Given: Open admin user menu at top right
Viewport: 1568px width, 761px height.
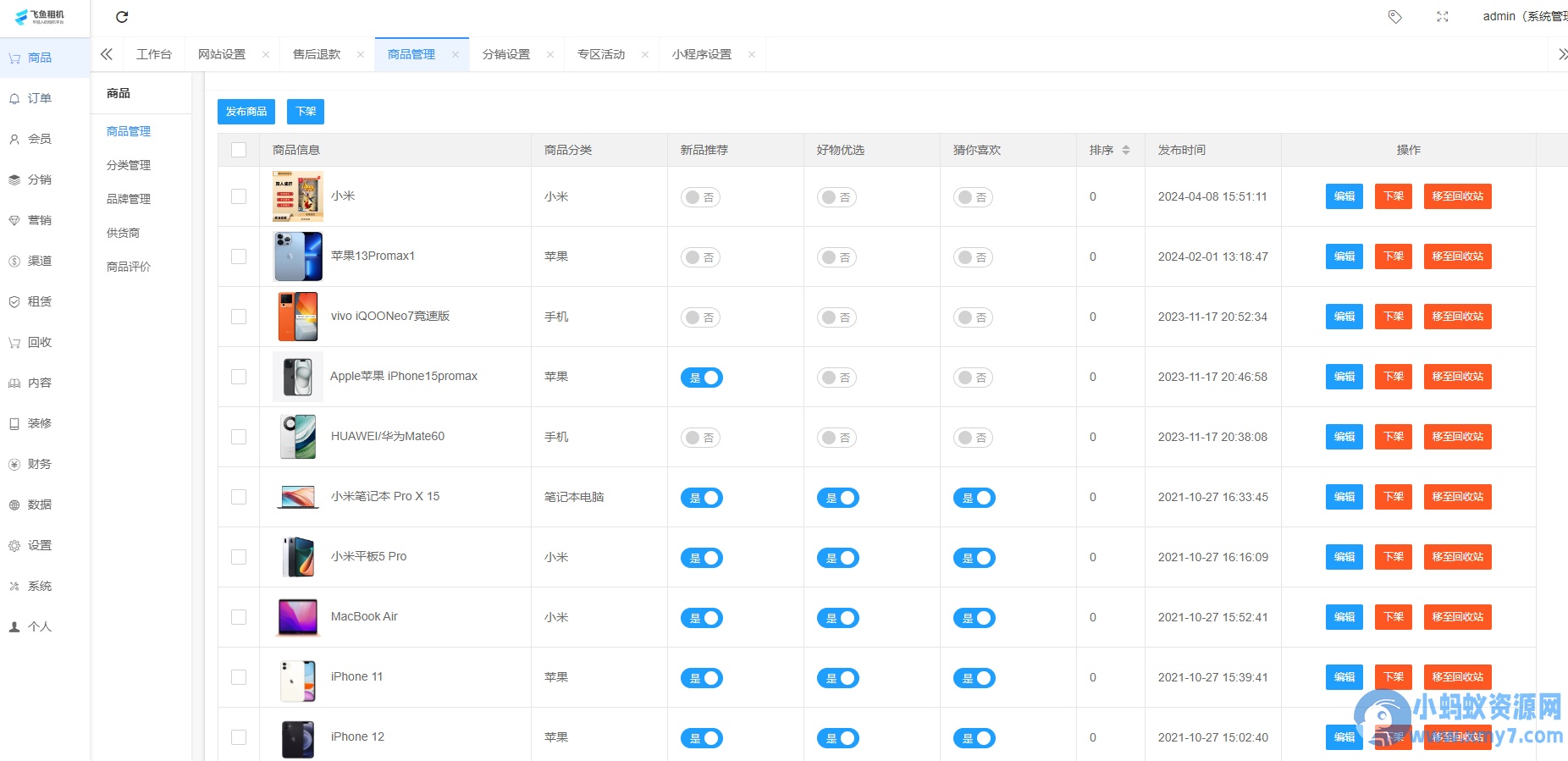Looking at the screenshot, I should (1525, 17).
